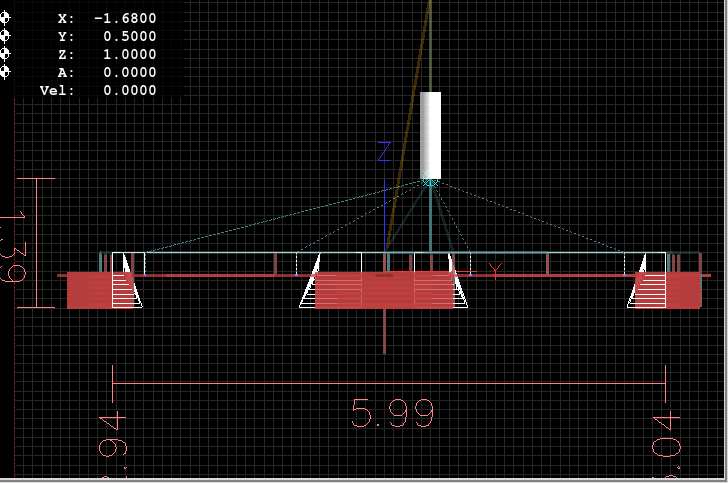
Task: Select the Y position value 0.5000
Action: click(x=129, y=36)
